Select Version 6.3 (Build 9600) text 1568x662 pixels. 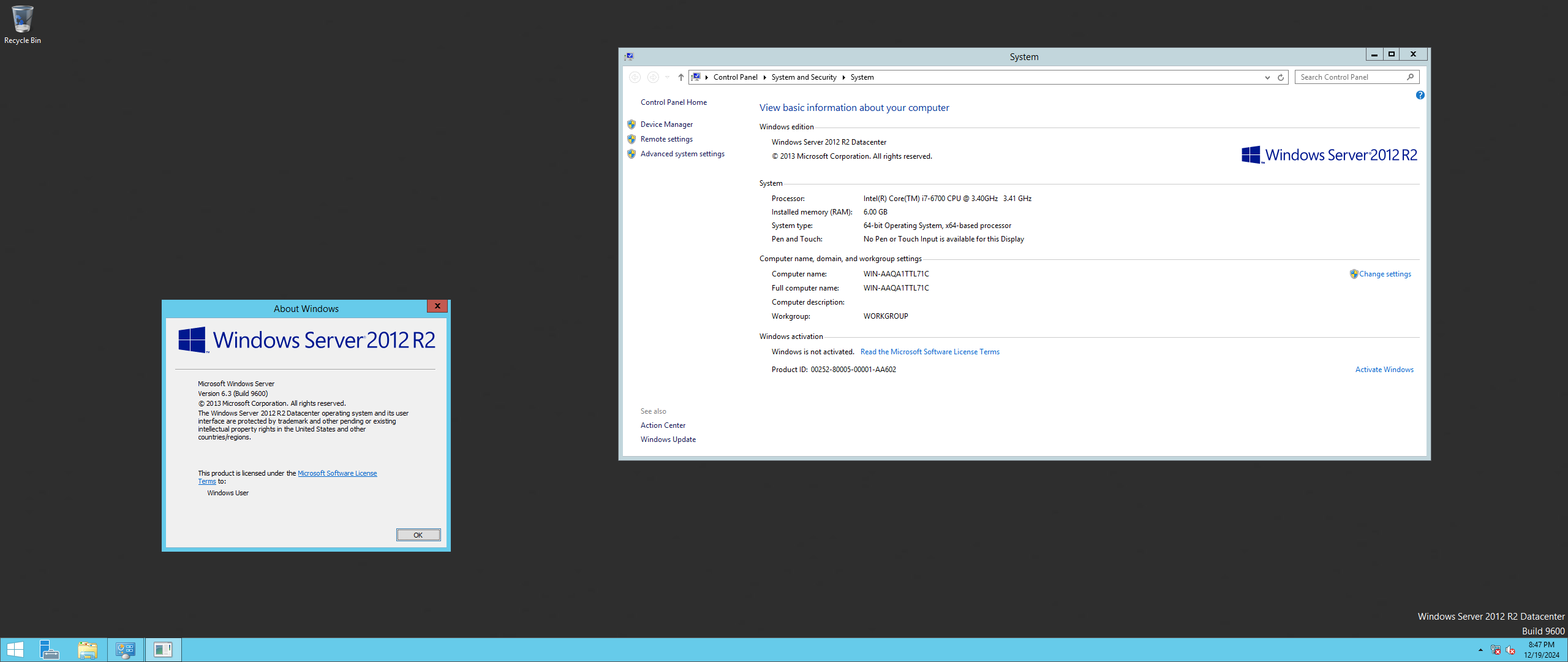pos(233,394)
